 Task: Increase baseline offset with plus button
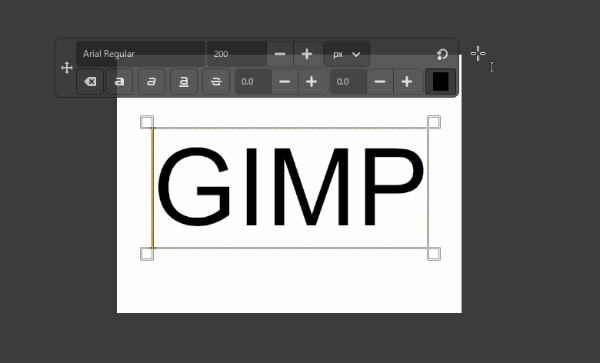[x=312, y=81]
